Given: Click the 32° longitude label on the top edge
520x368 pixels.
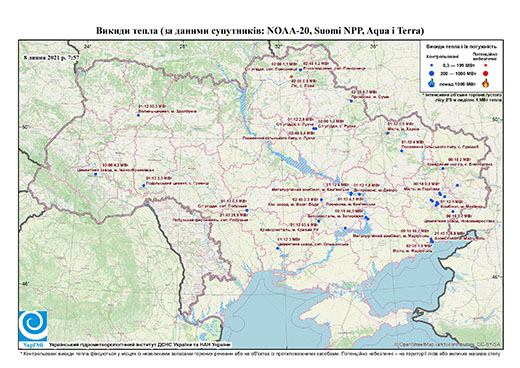Looking at the screenshot, I should [278, 46].
